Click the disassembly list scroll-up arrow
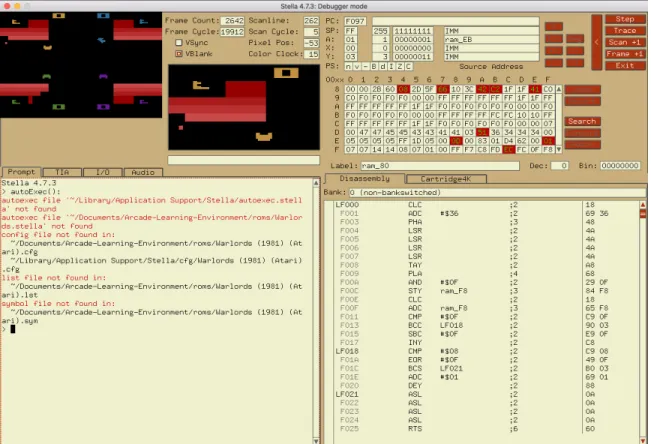The height and width of the screenshot is (444, 651). [643, 205]
